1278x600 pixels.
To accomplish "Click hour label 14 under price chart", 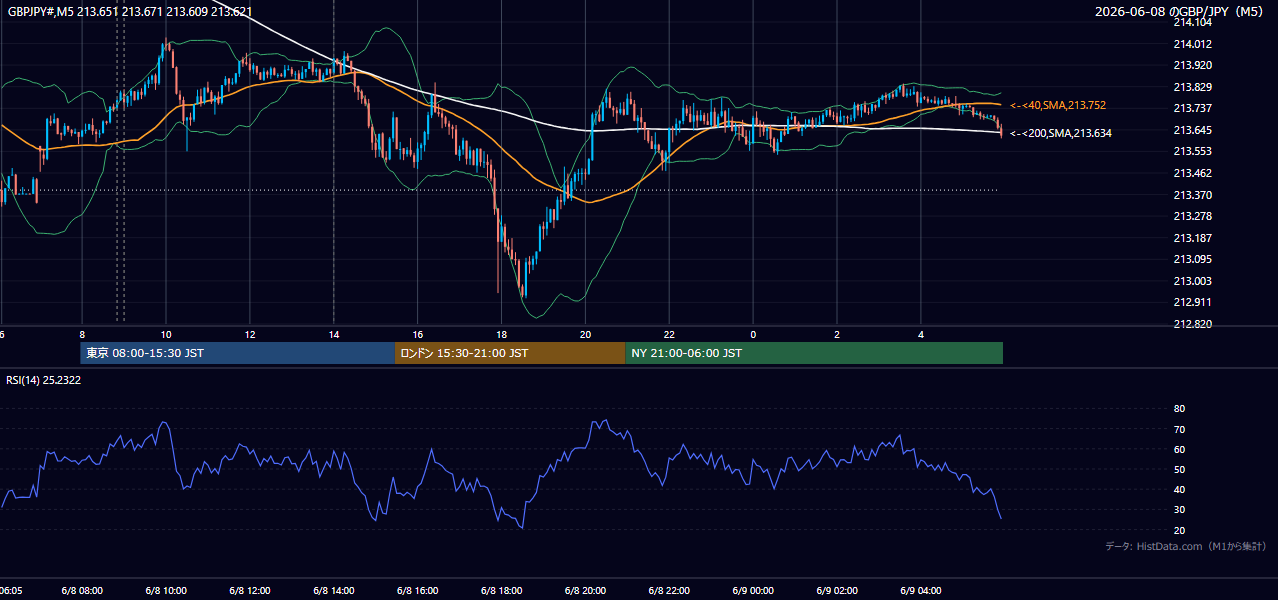I will (334, 335).
